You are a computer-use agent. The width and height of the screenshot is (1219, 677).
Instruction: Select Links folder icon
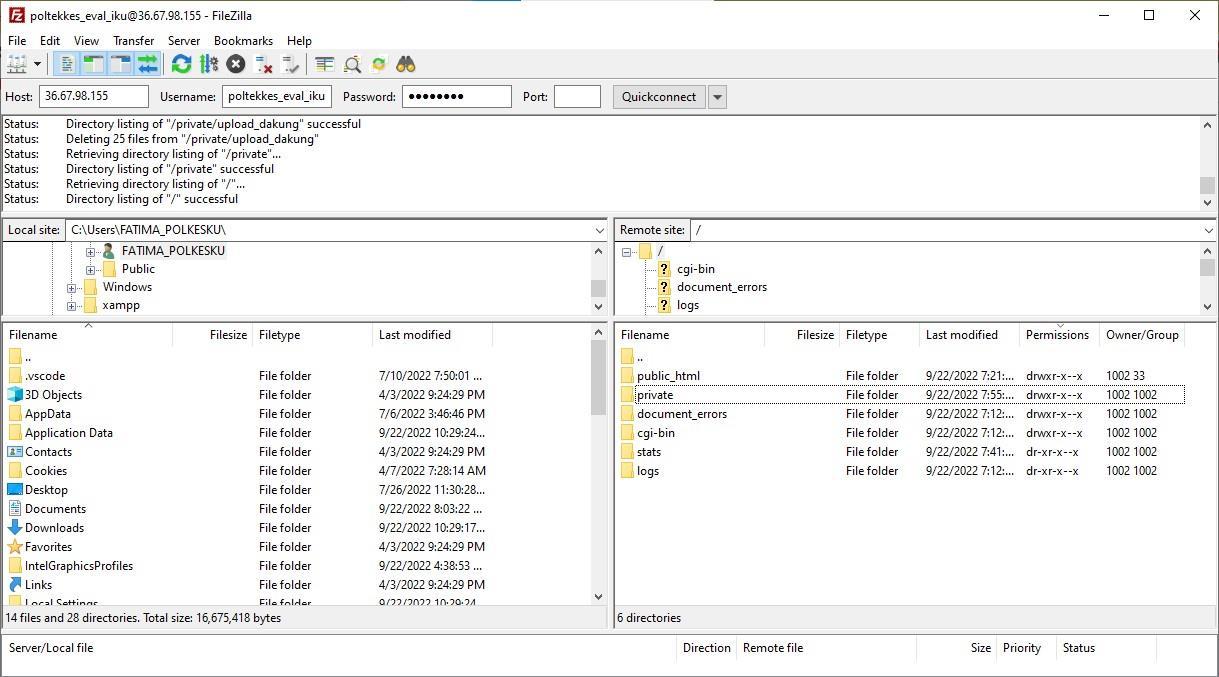(15, 585)
